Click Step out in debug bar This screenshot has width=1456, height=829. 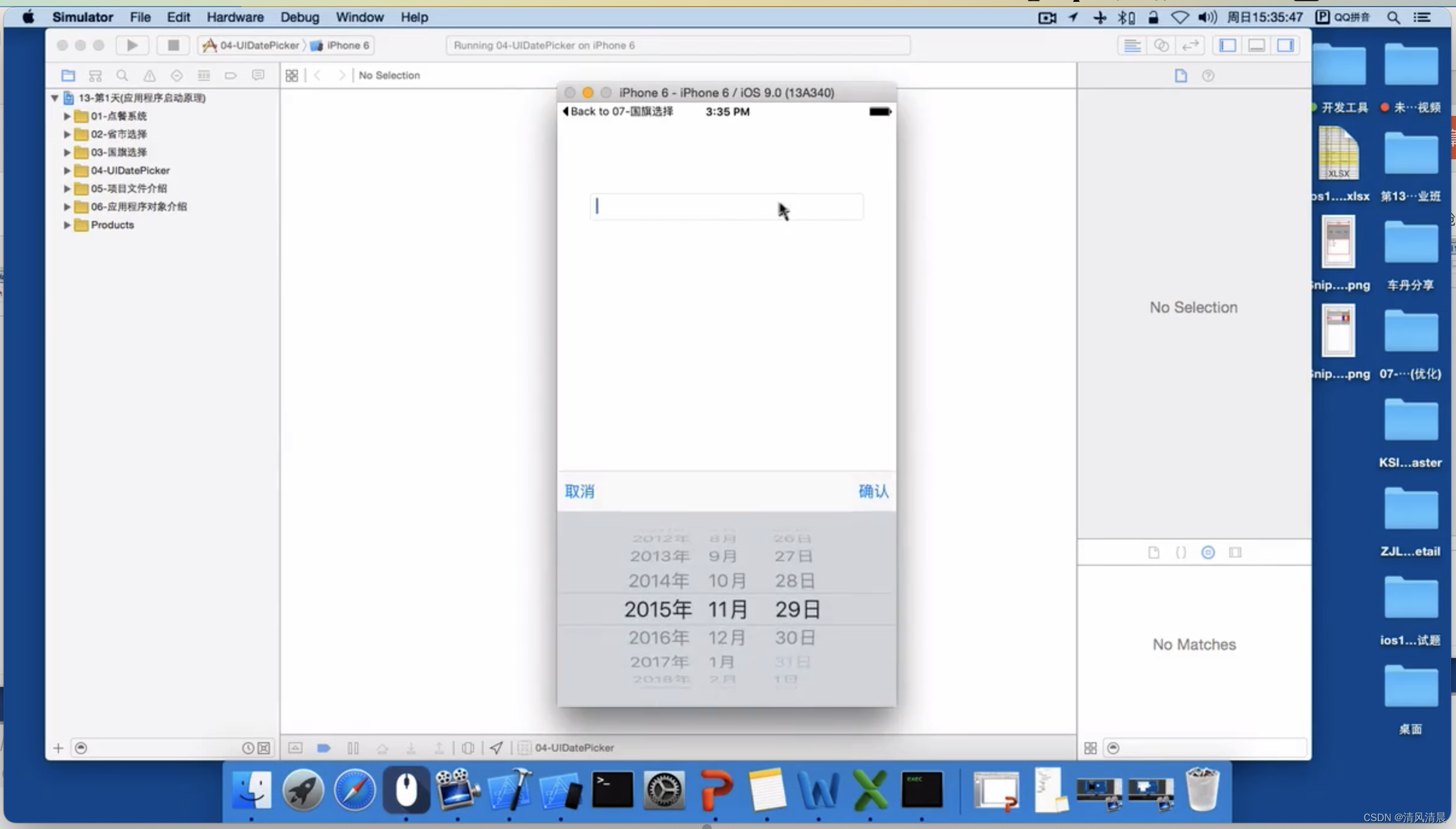click(440, 748)
